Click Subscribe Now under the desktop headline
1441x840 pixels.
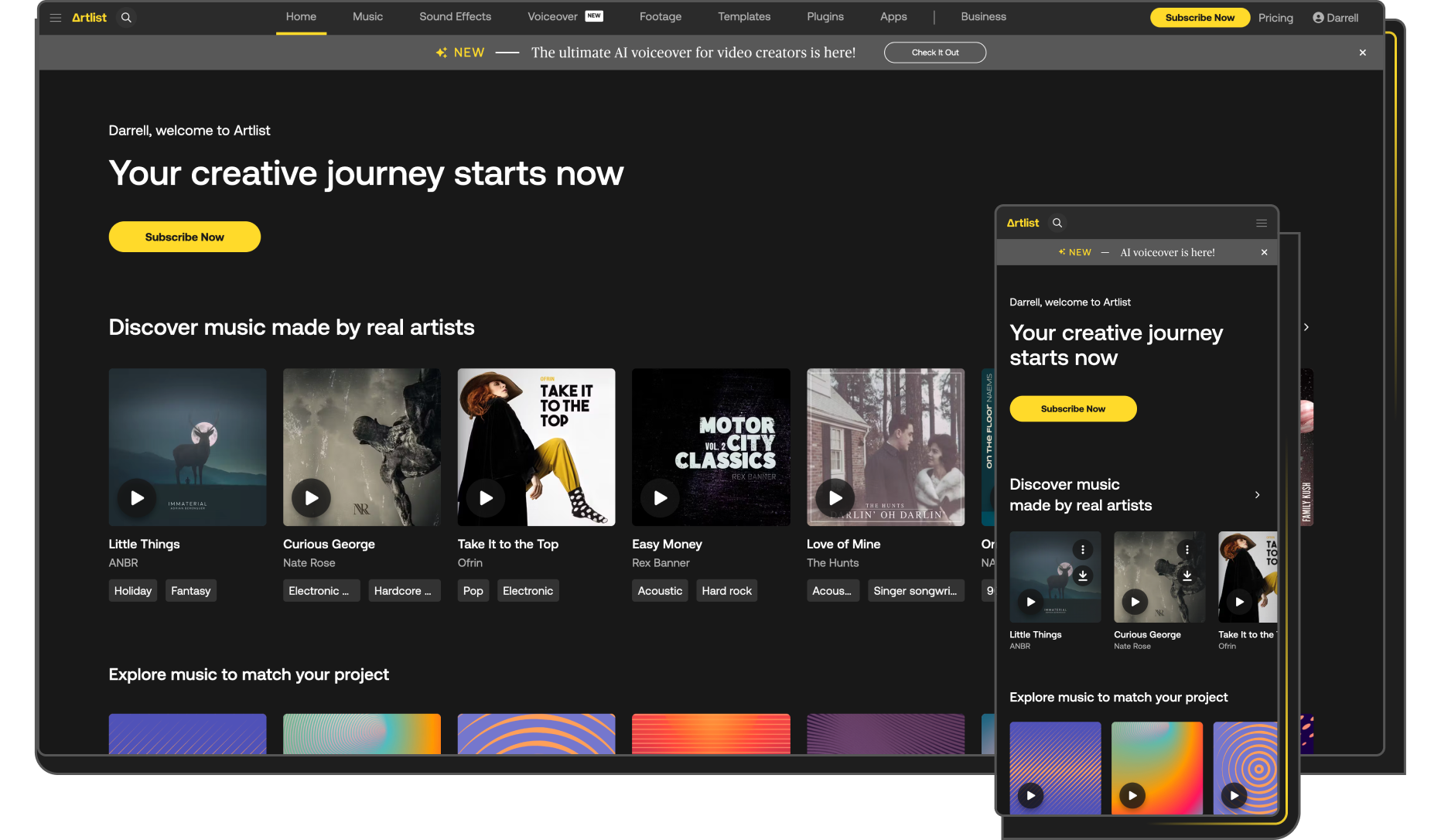click(184, 237)
